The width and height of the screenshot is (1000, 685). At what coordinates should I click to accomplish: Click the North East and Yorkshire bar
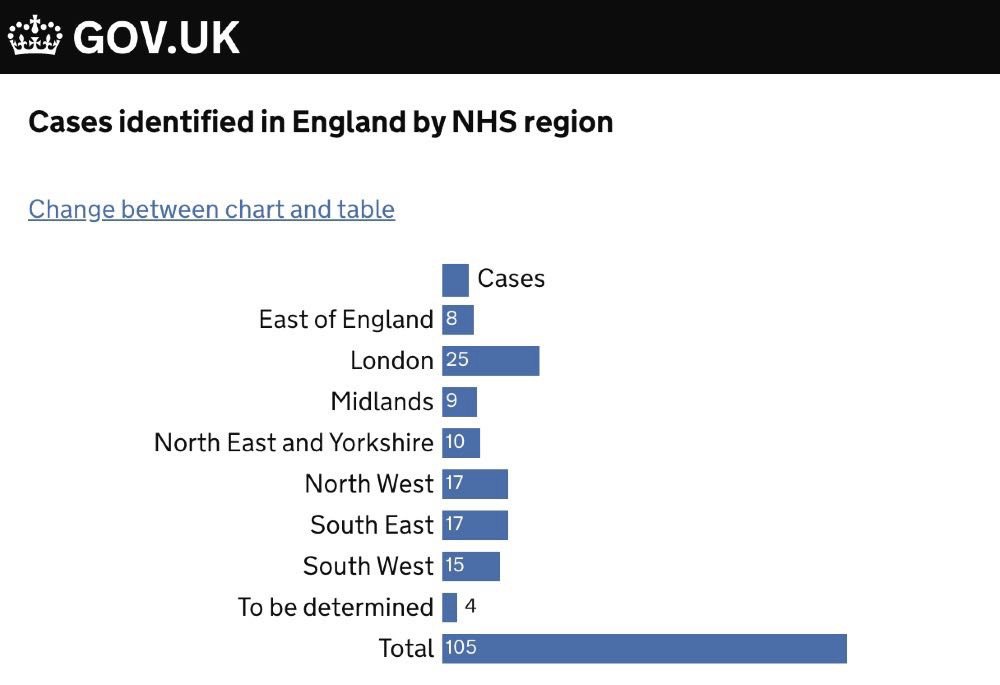461,443
